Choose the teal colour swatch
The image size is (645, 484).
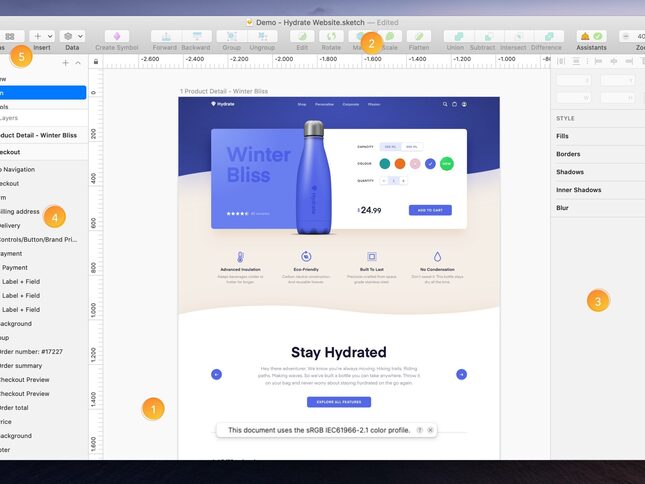[385, 164]
